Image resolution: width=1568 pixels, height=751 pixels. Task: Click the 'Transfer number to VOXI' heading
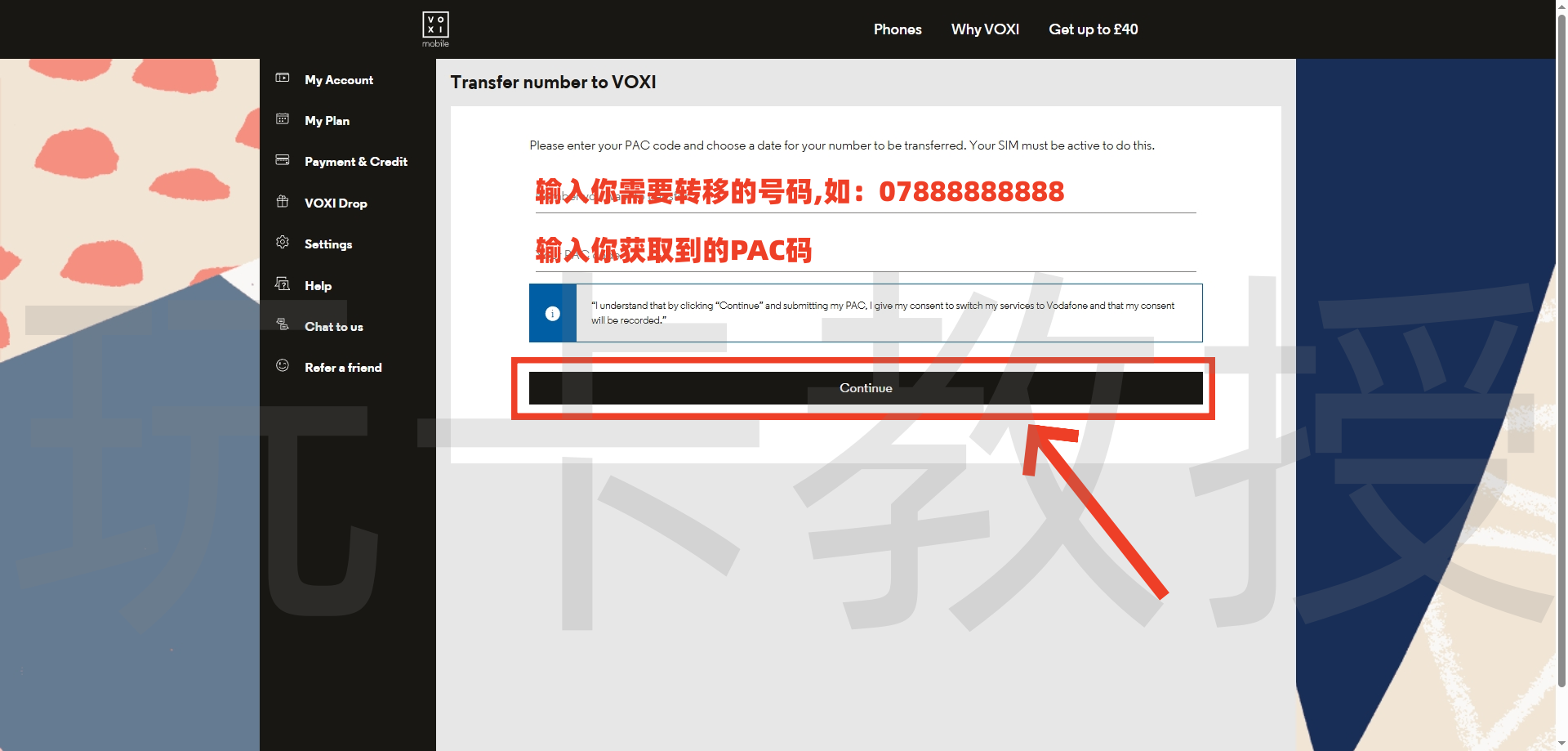tap(553, 83)
